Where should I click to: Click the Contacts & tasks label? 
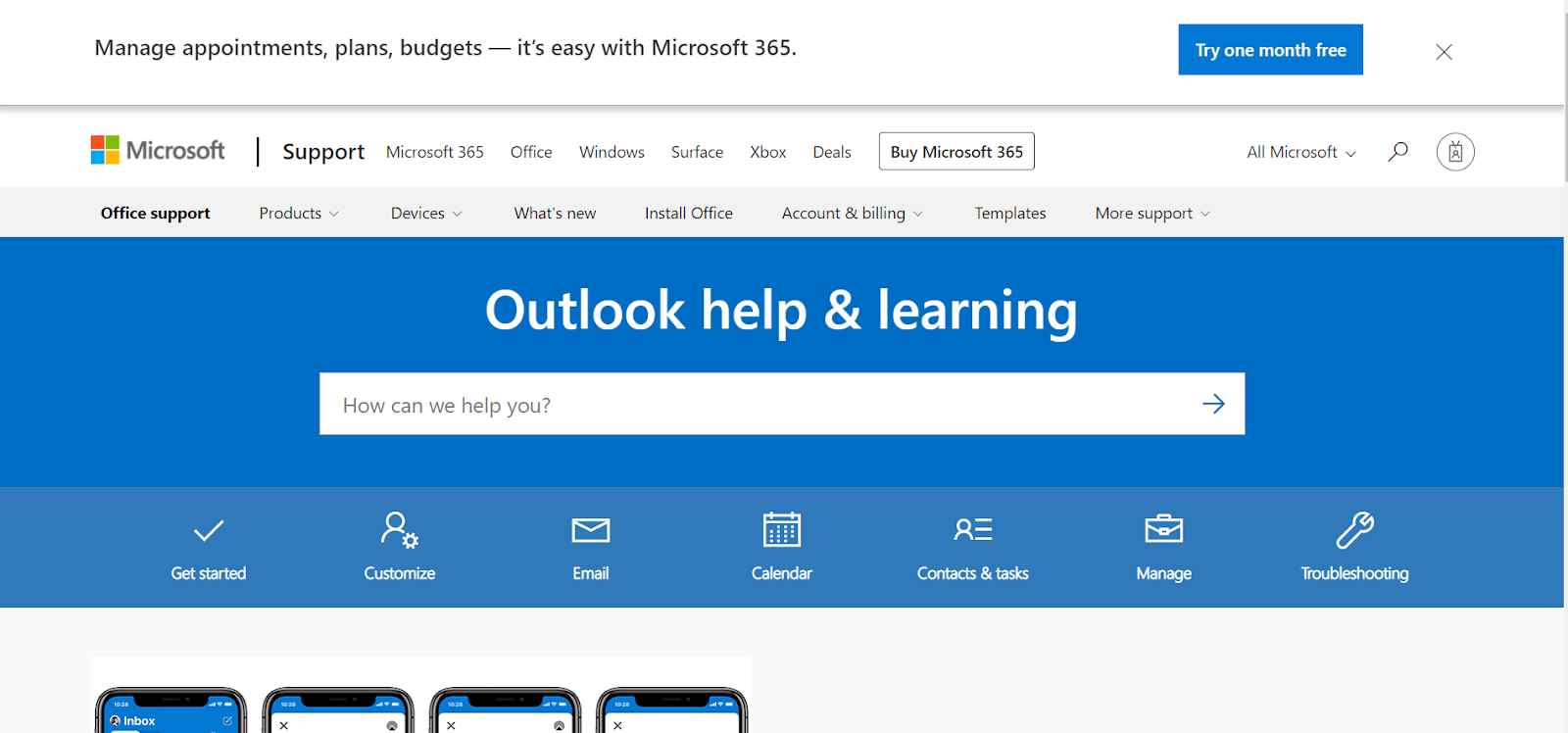click(973, 573)
